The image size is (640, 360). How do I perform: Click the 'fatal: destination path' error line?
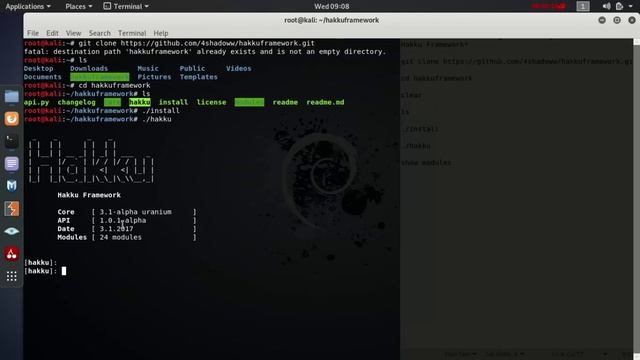point(205,52)
